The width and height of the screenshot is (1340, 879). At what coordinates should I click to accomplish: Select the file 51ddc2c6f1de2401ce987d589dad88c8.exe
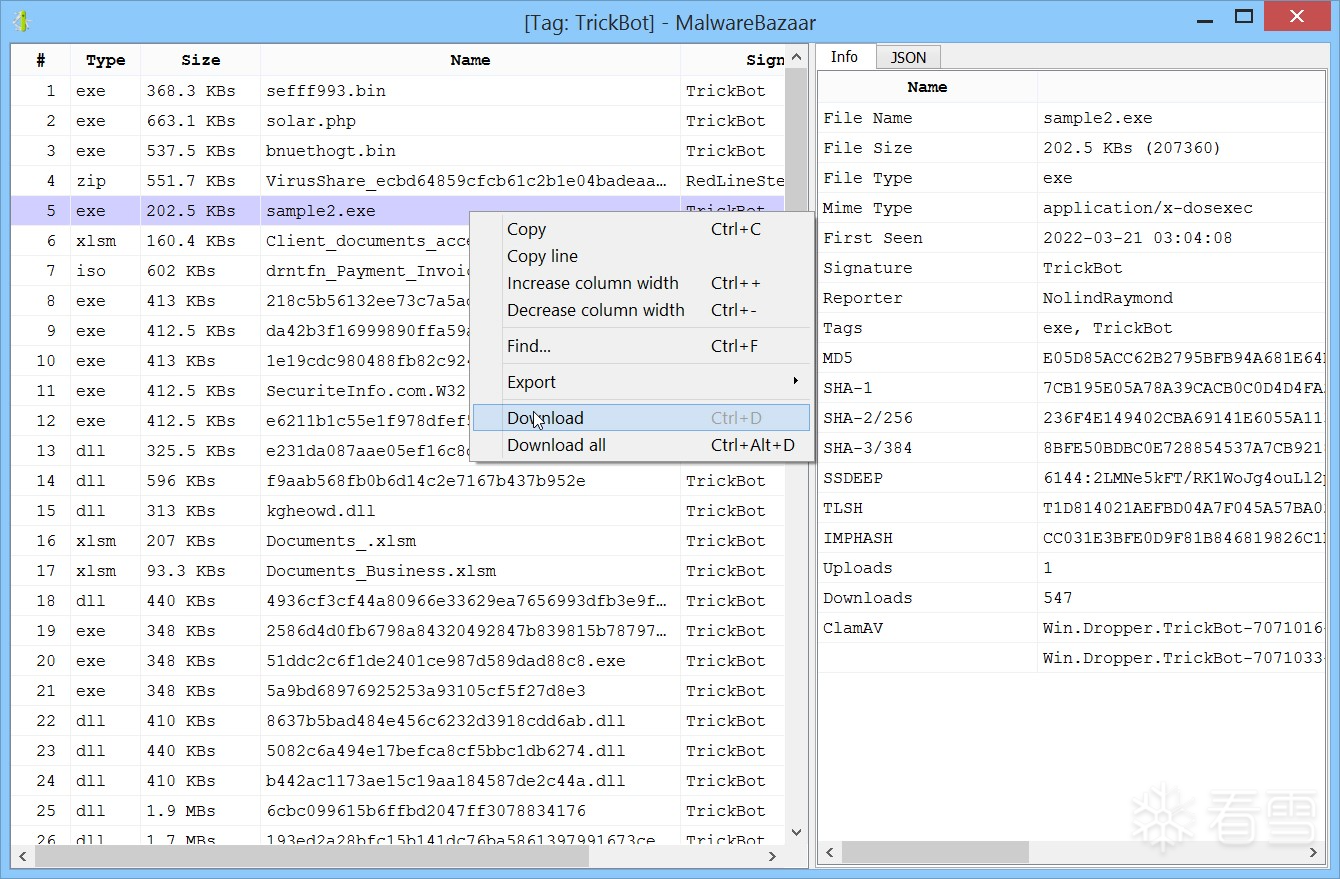(446, 661)
